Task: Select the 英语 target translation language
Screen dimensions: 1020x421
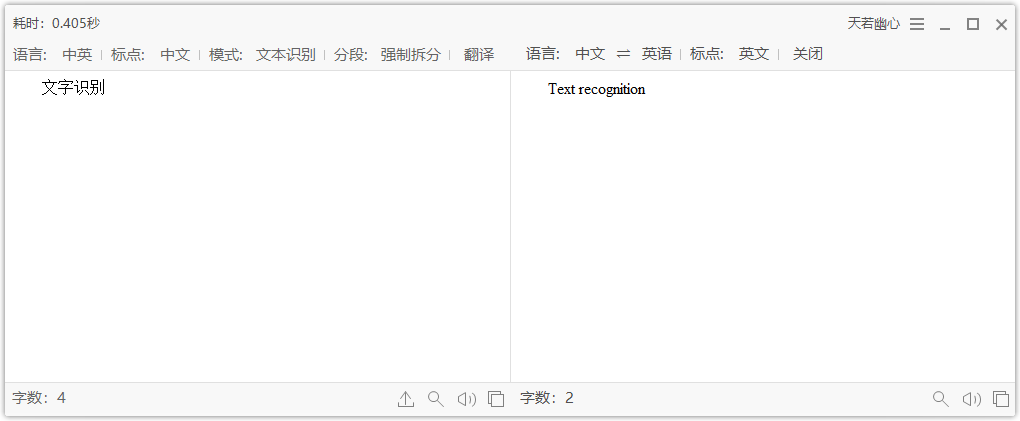Action: (657, 54)
